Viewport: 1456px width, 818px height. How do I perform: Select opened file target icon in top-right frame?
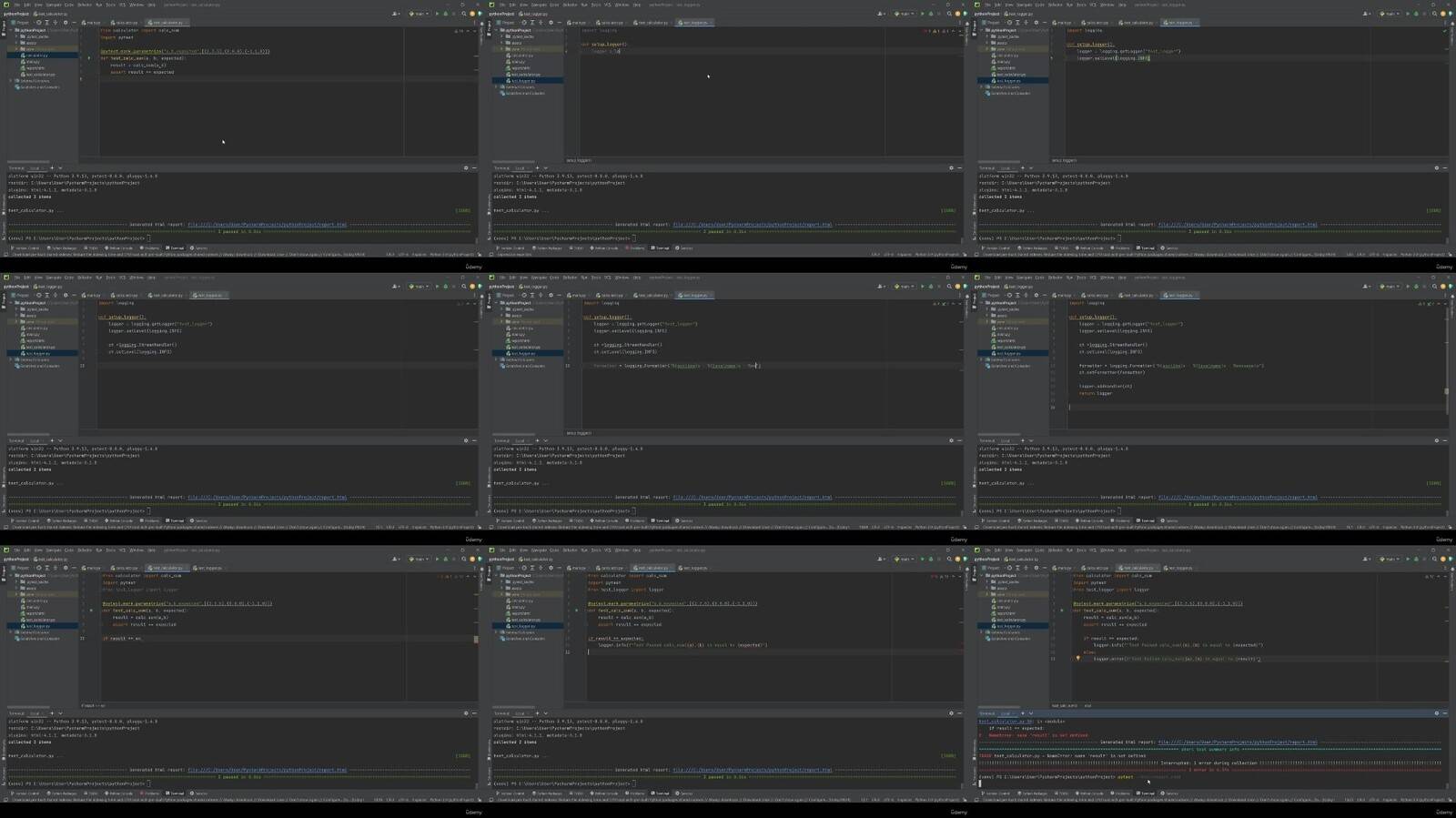[x=1009, y=23]
